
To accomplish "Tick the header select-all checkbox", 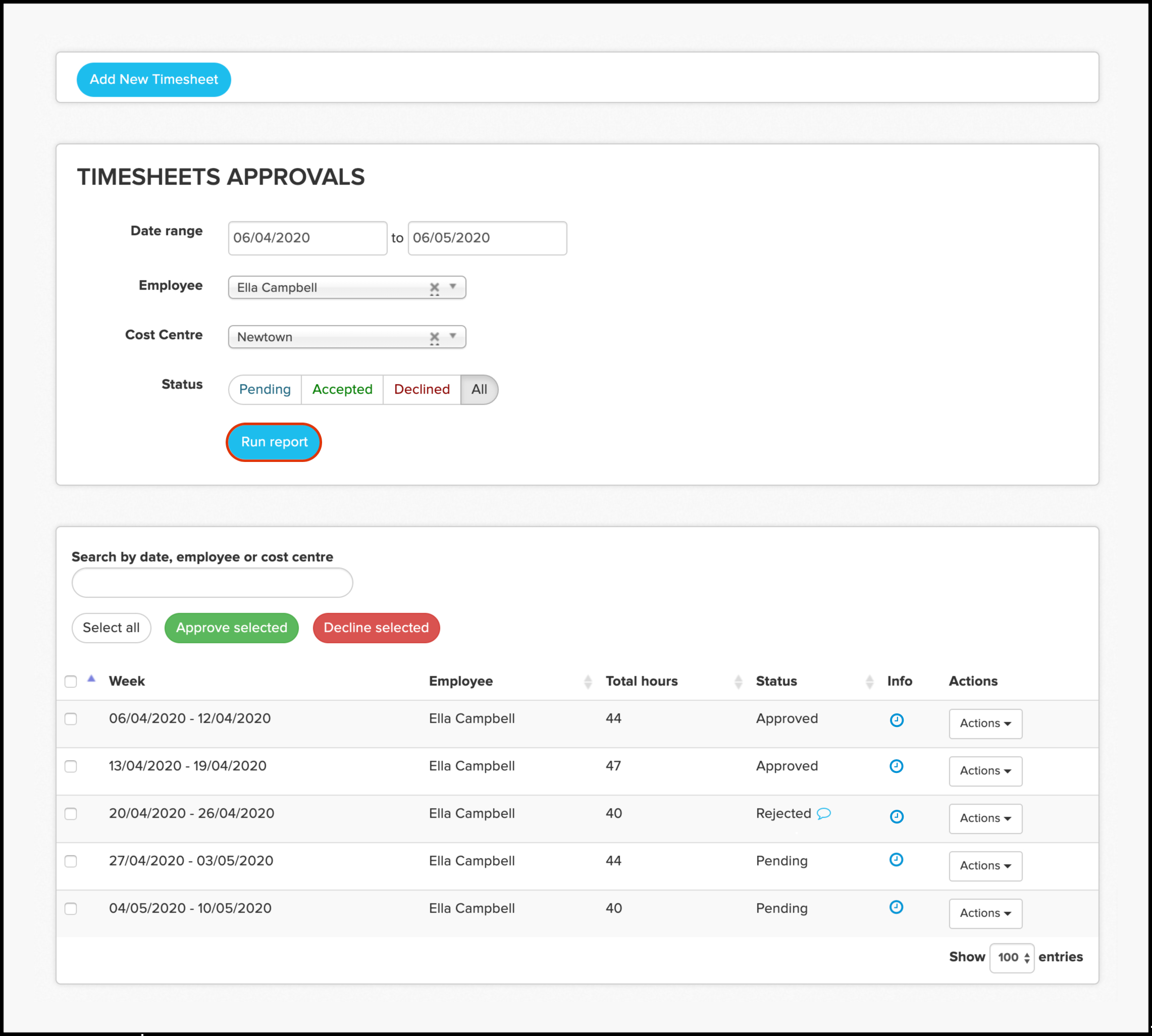I will tap(71, 682).
